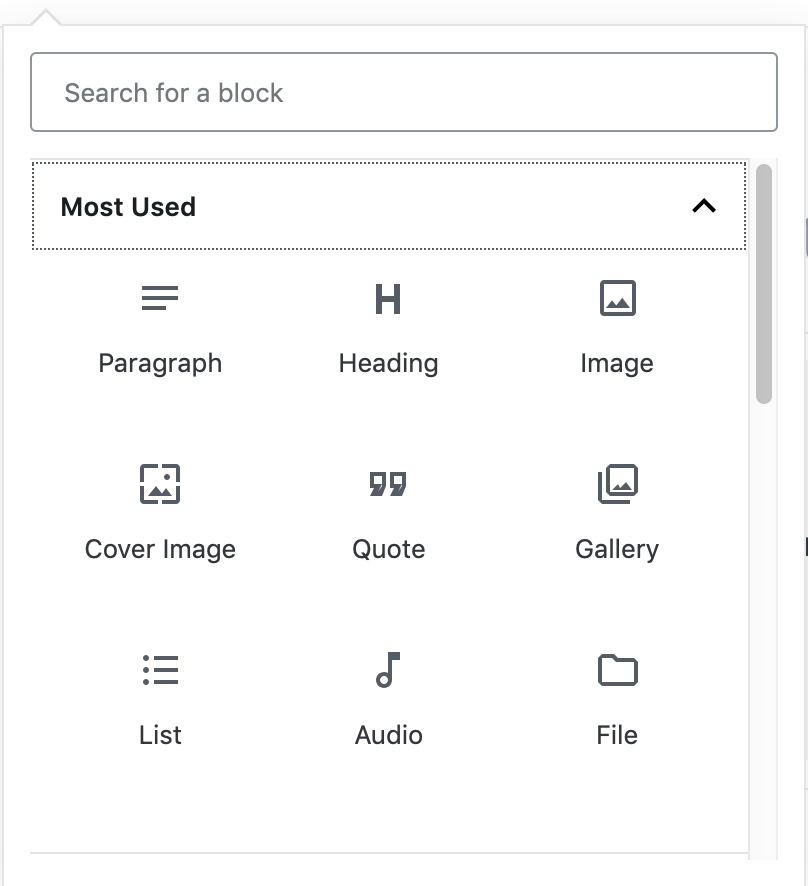Insert a Heading block
This screenshot has width=808, height=886.
coord(388,298)
